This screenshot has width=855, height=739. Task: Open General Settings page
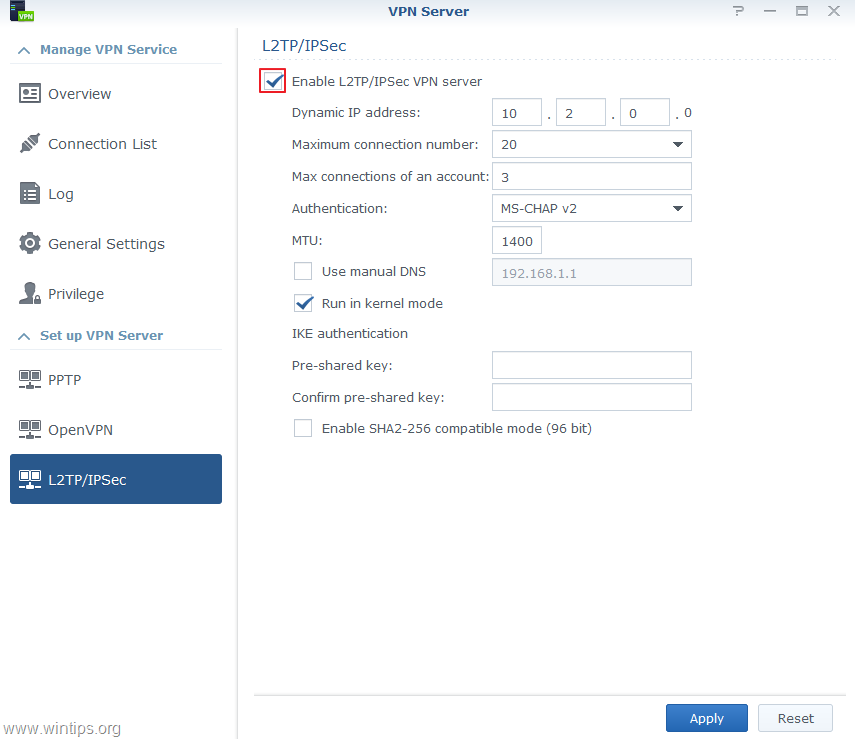[x=116, y=244]
